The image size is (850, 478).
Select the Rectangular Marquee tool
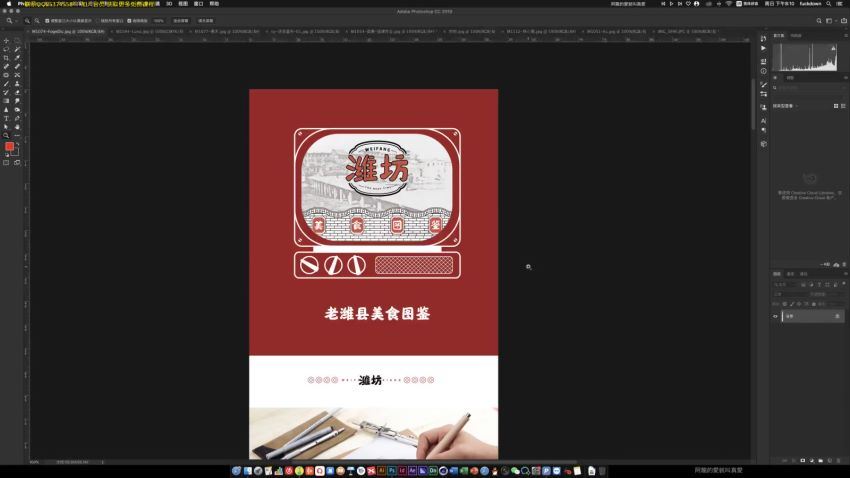click(17, 41)
